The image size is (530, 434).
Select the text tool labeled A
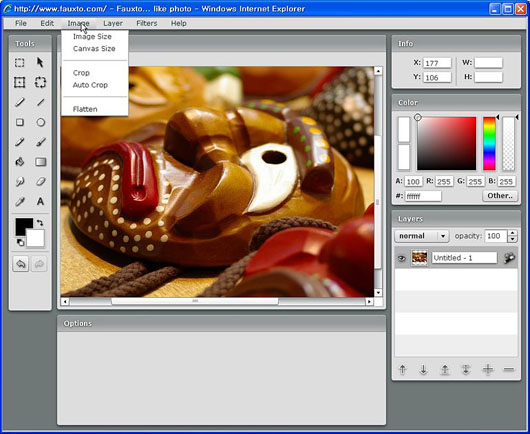tap(40, 201)
